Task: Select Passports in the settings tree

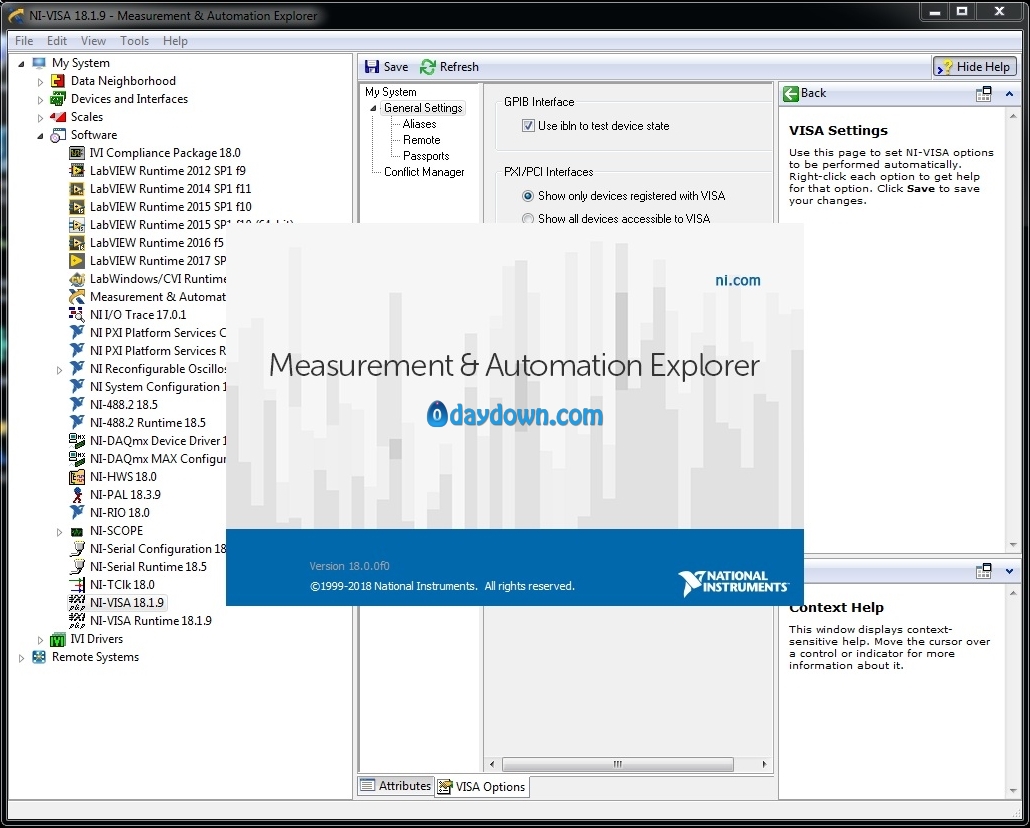Action: click(426, 156)
